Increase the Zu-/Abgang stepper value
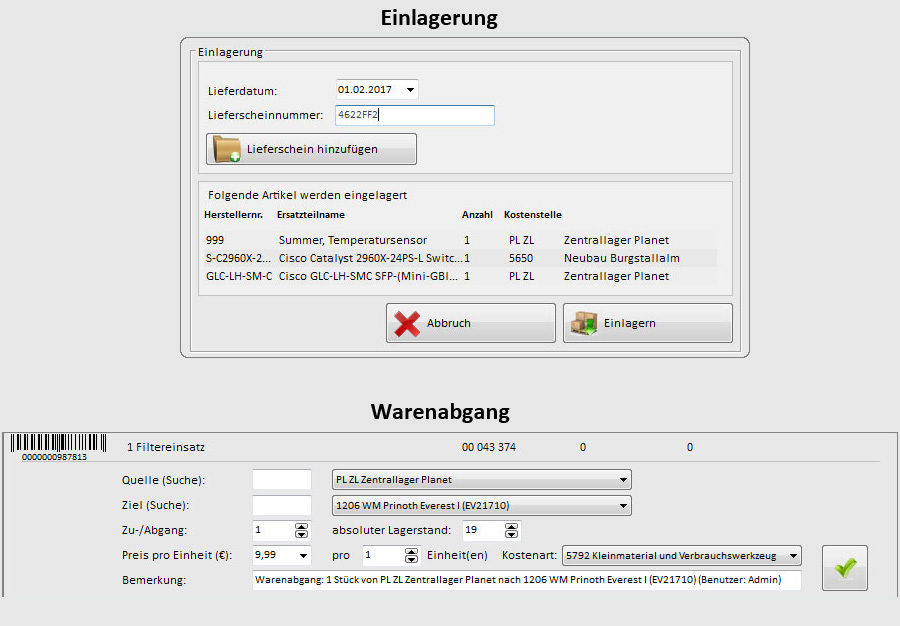Image resolution: width=900 pixels, height=626 pixels. click(x=301, y=526)
